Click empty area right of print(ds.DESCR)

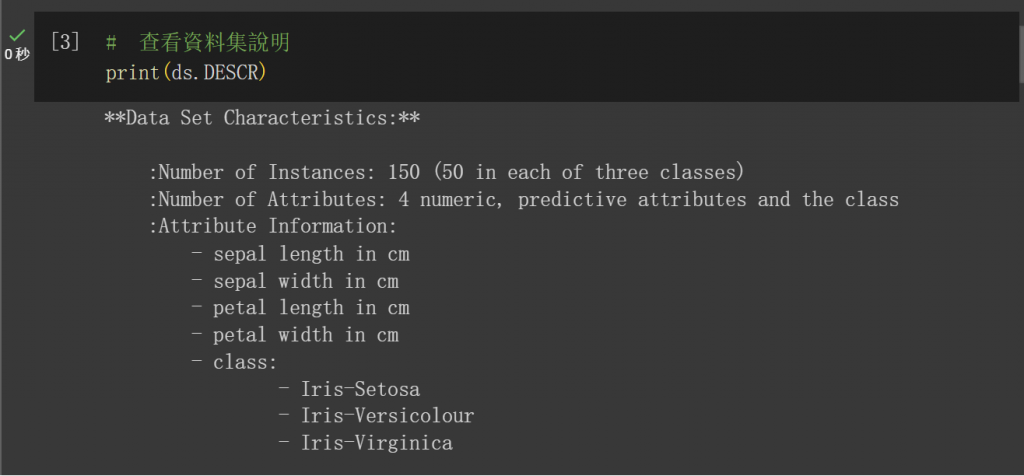coord(600,74)
